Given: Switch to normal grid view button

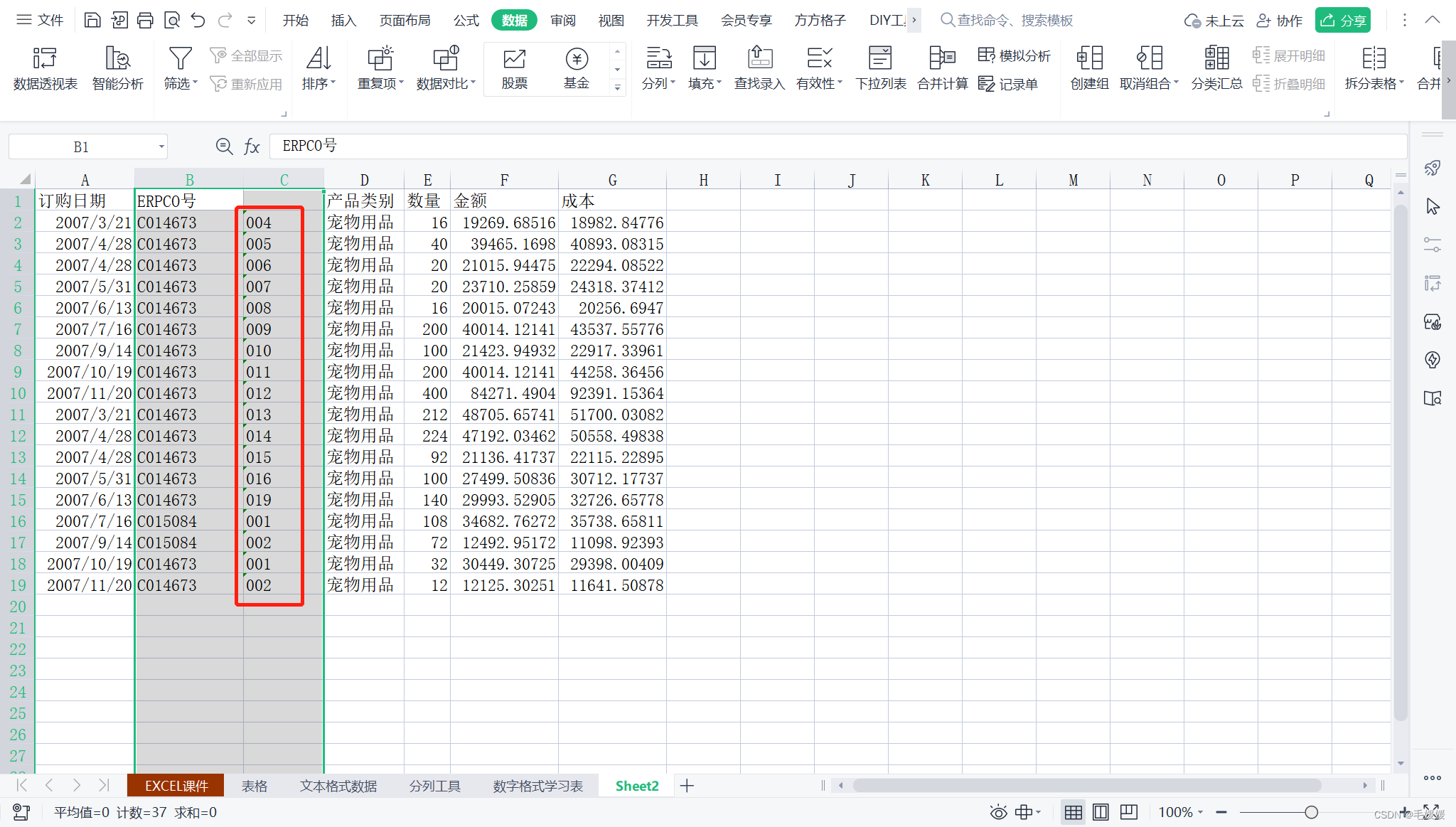Looking at the screenshot, I should point(1073,812).
